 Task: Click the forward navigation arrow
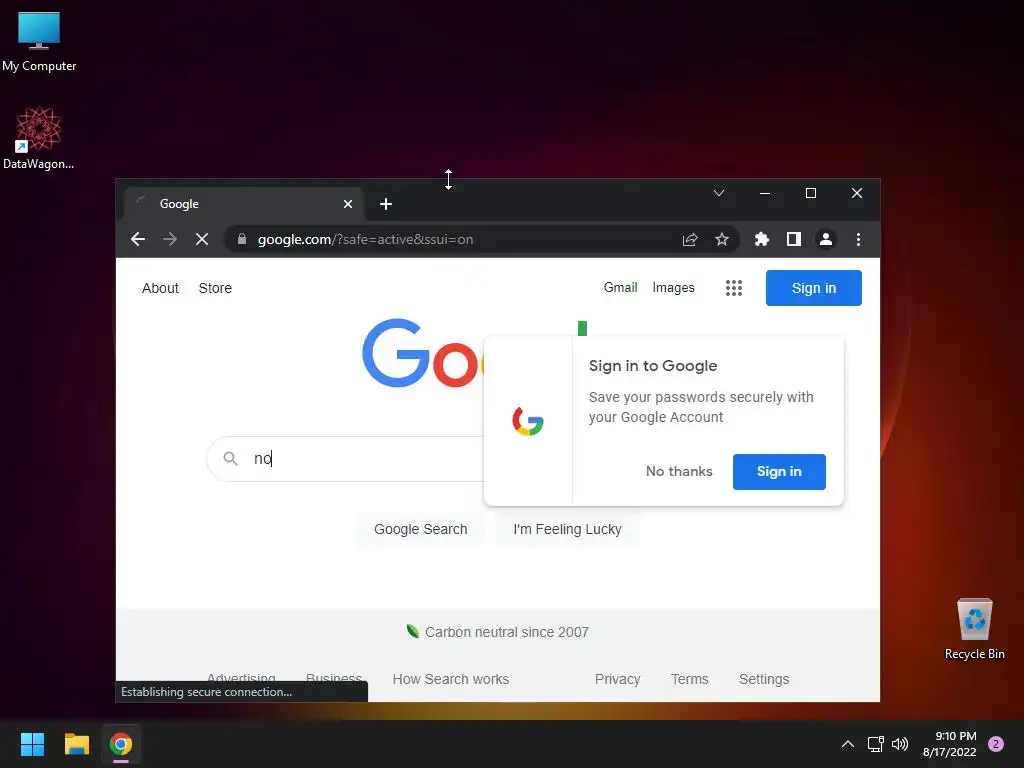[x=170, y=239]
